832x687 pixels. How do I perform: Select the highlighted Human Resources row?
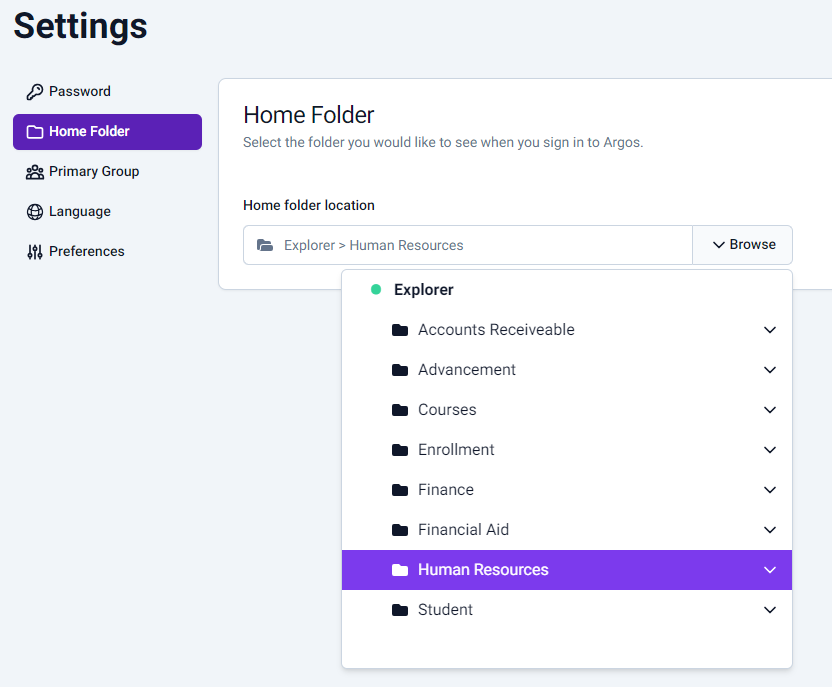pyautogui.click(x=567, y=570)
